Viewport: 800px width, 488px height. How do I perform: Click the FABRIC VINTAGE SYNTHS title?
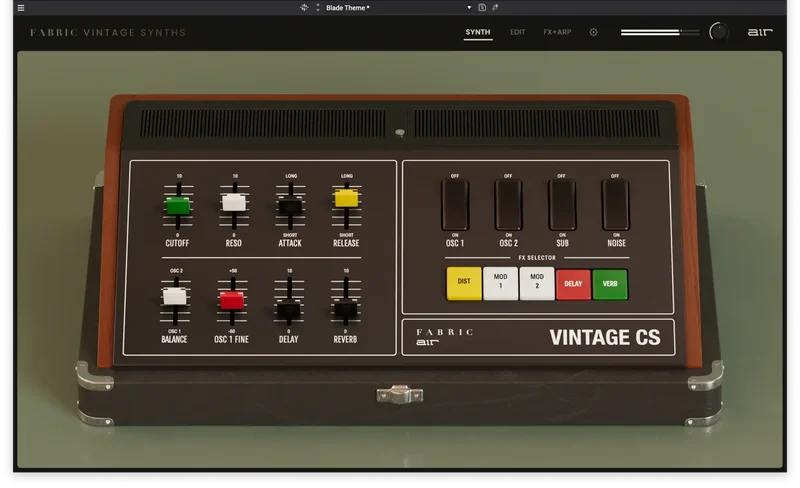(108, 33)
